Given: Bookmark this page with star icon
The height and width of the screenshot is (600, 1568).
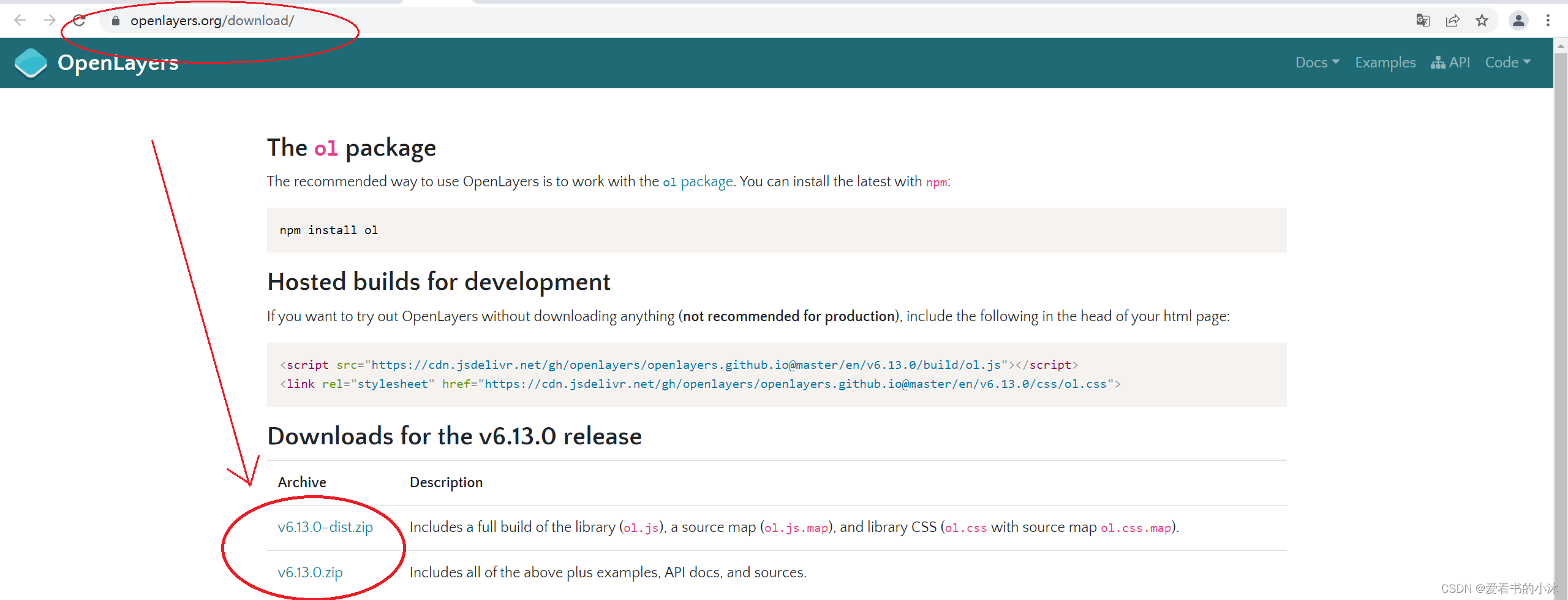Looking at the screenshot, I should tap(1482, 20).
